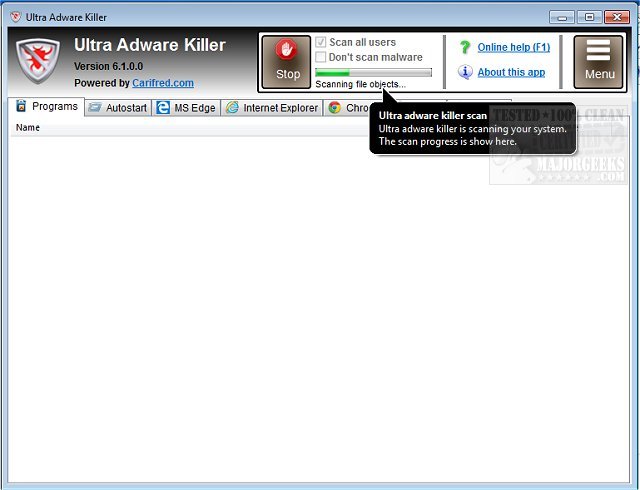Click the scan tooltip balloon

(473, 128)
